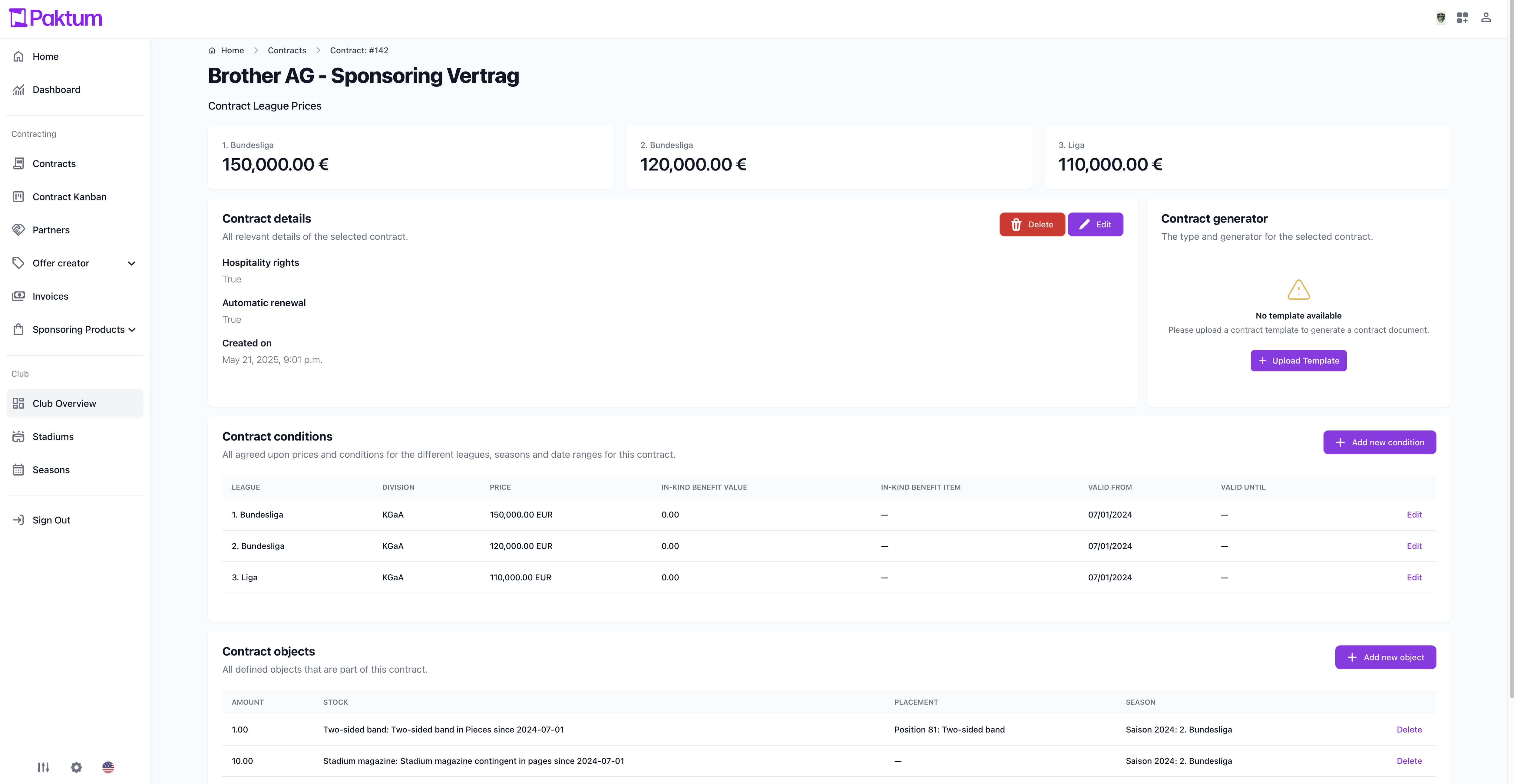Click Home breadcrumb link
The height and width of the screenshot is (784, 1514).
[x=232, y=51]
